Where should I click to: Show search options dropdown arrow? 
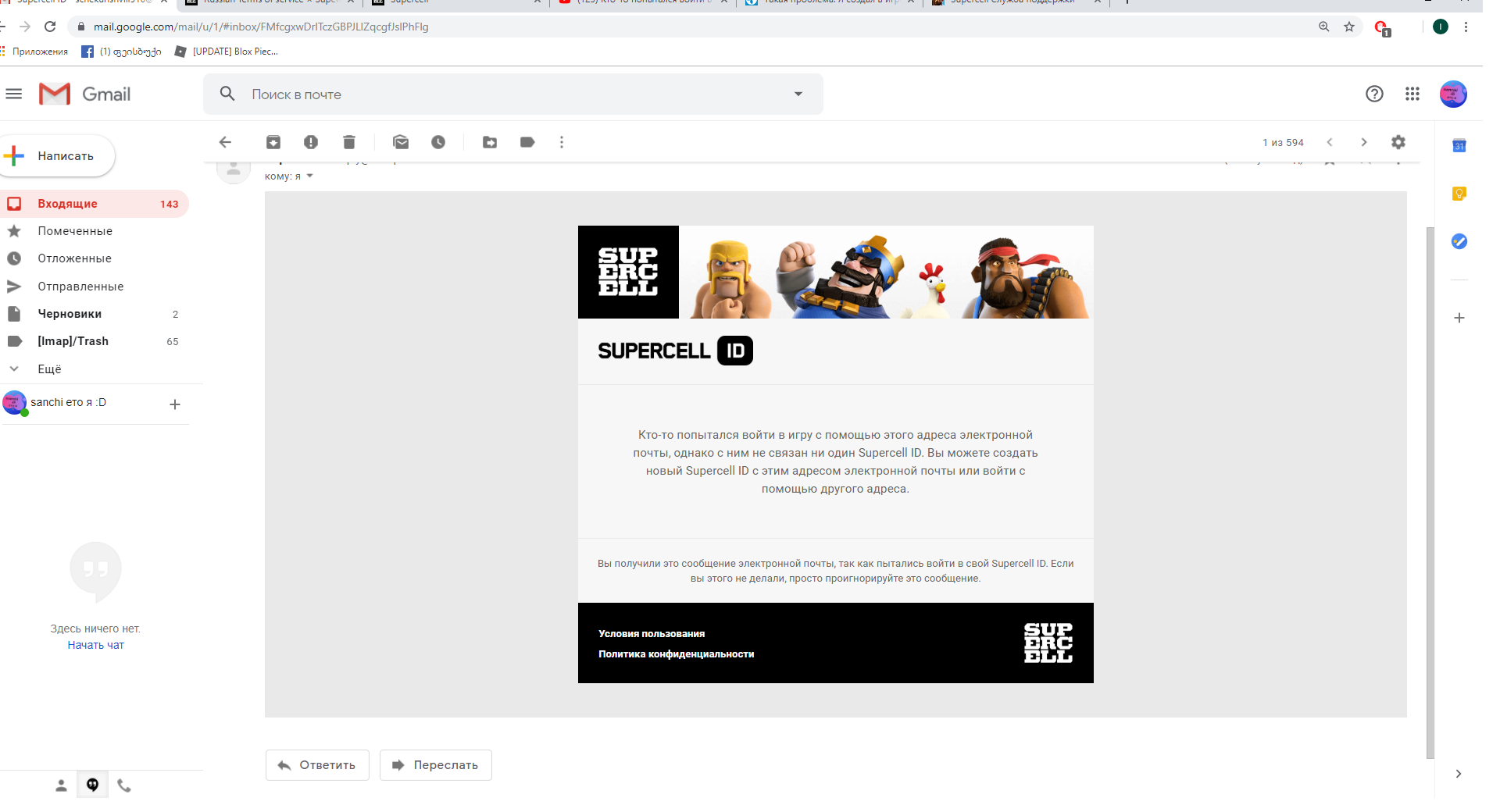[798, 94]
